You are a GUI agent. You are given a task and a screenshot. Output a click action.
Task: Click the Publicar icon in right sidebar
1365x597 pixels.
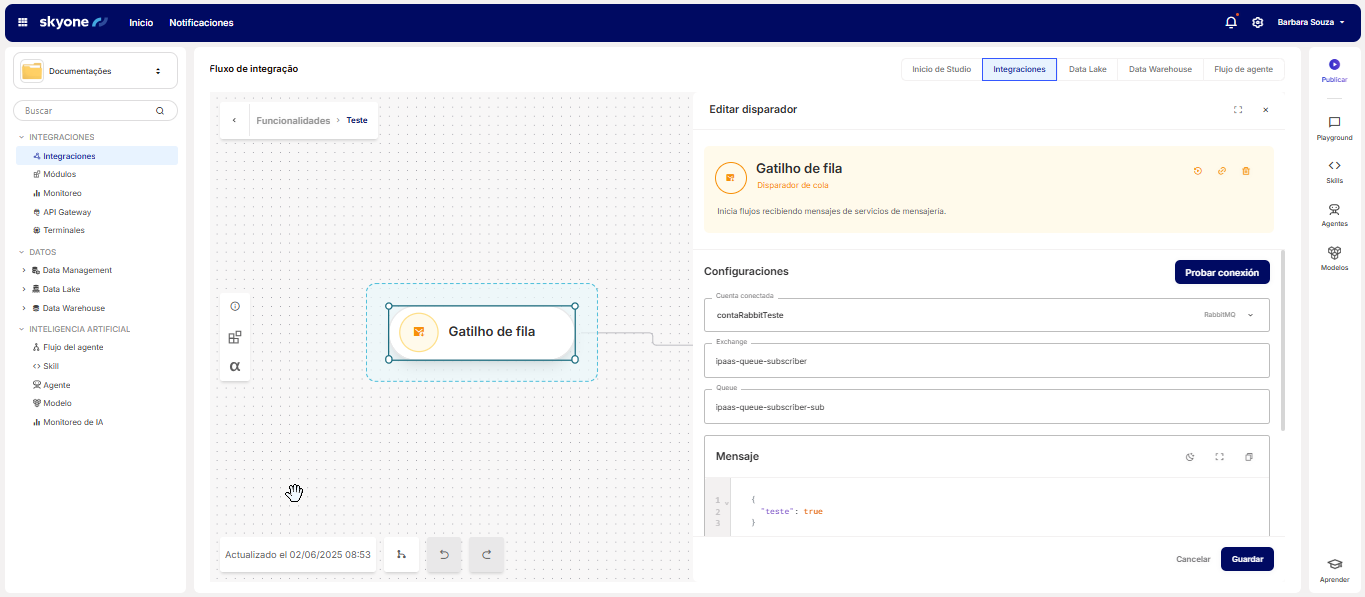click(x=1334, y=65)
